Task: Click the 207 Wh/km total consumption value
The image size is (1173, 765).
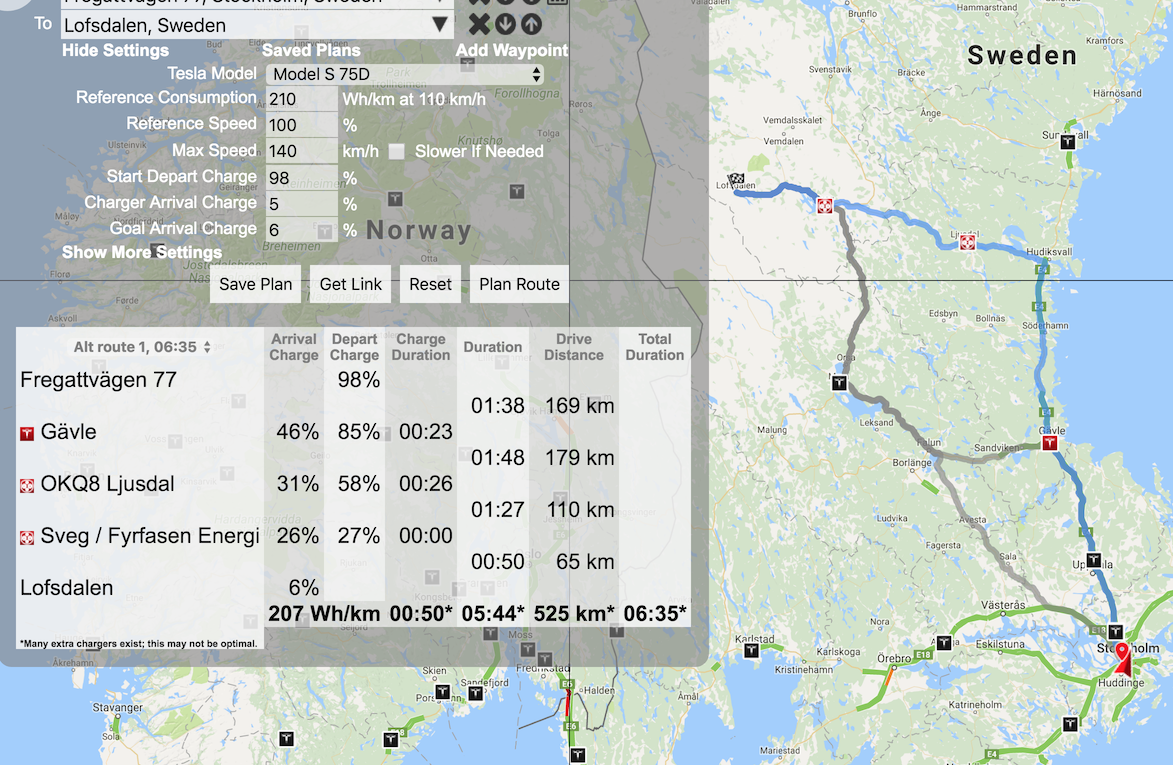Action: click(324, 614)
